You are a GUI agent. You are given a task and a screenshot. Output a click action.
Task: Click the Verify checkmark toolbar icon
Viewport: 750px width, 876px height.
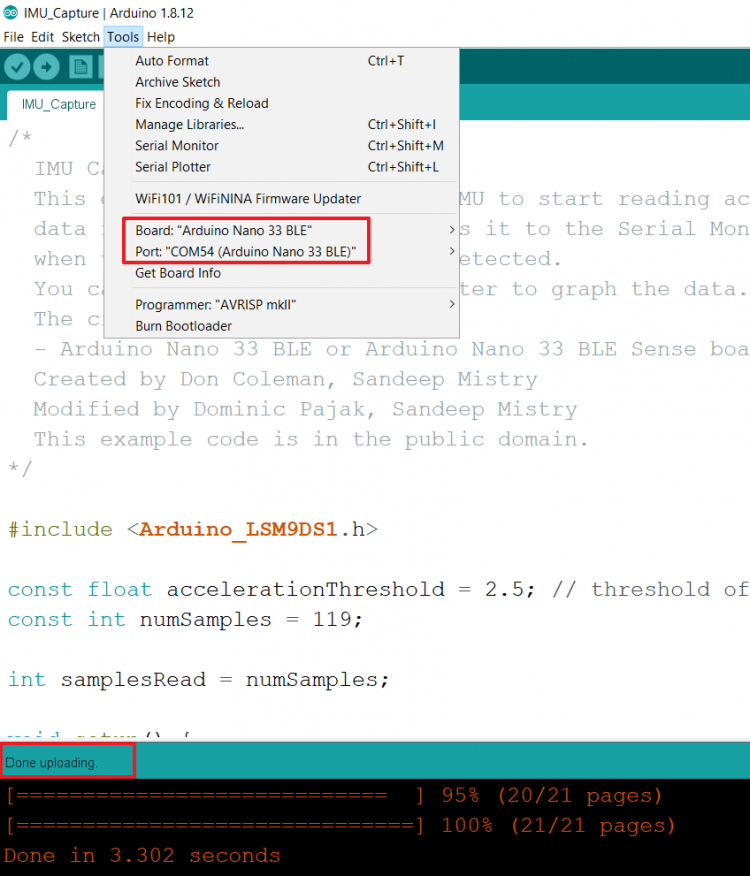pyautogui.click(x=17, y=68)
